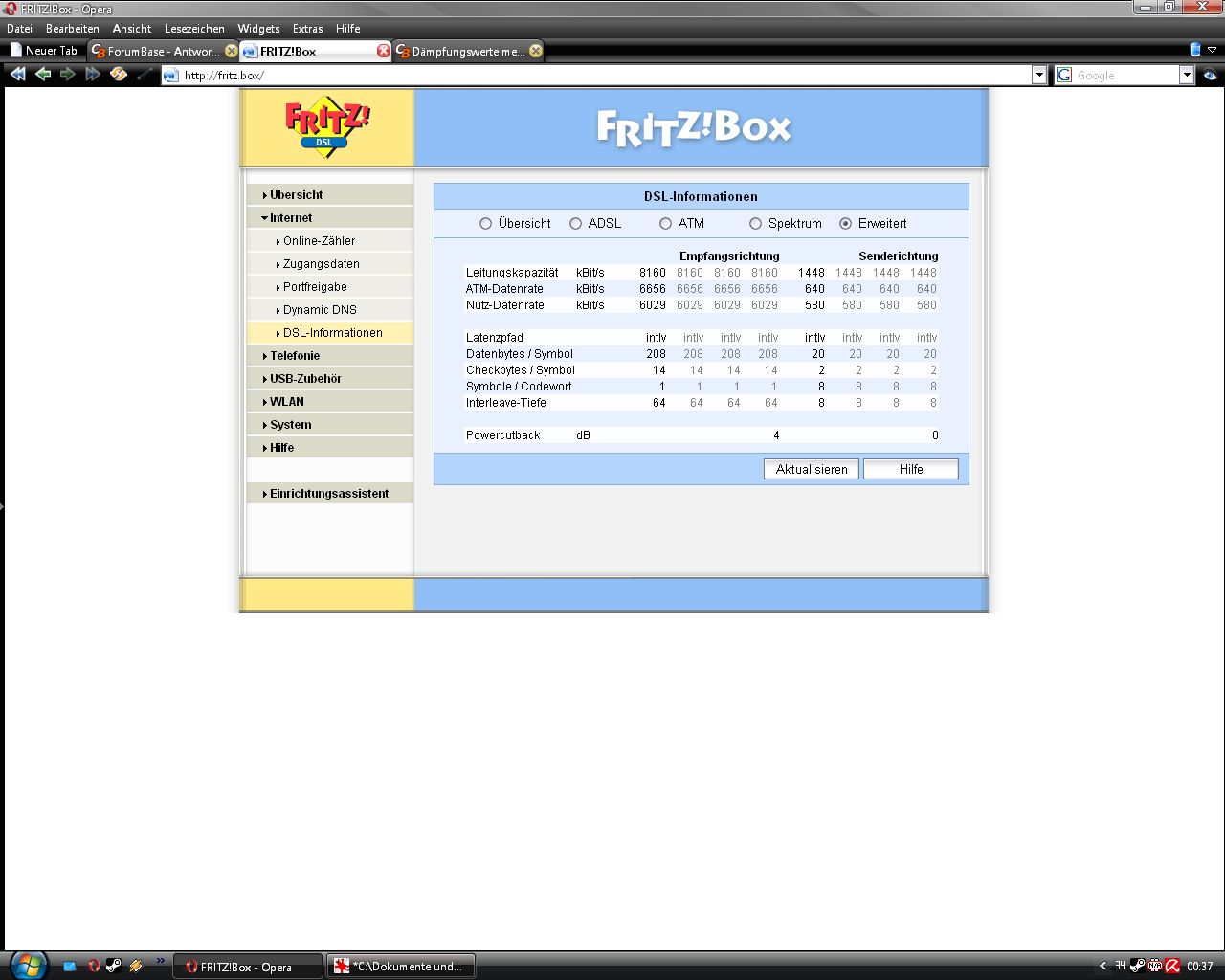Click the wand (pencil) icon in the toolbar
The width and height of the screenshot is (1225, 980).
145,74
